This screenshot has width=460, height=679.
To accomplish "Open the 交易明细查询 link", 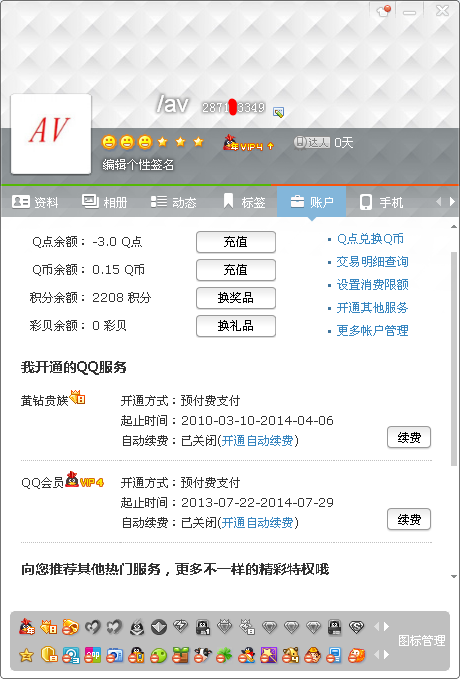I will pos(373,262).
